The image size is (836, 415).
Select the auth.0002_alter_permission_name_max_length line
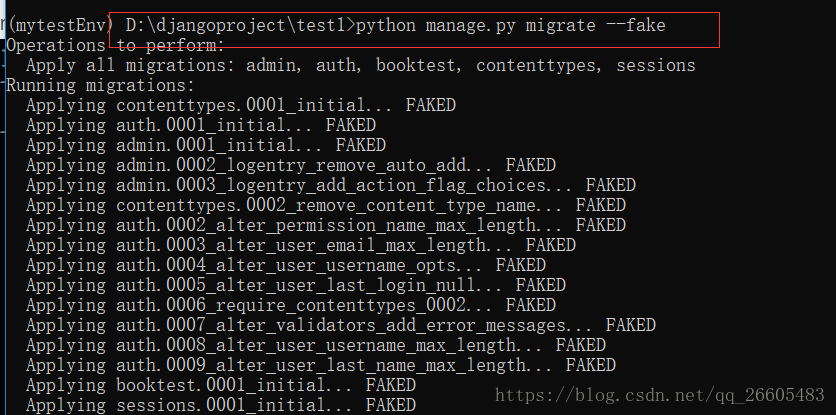point(325,225)
